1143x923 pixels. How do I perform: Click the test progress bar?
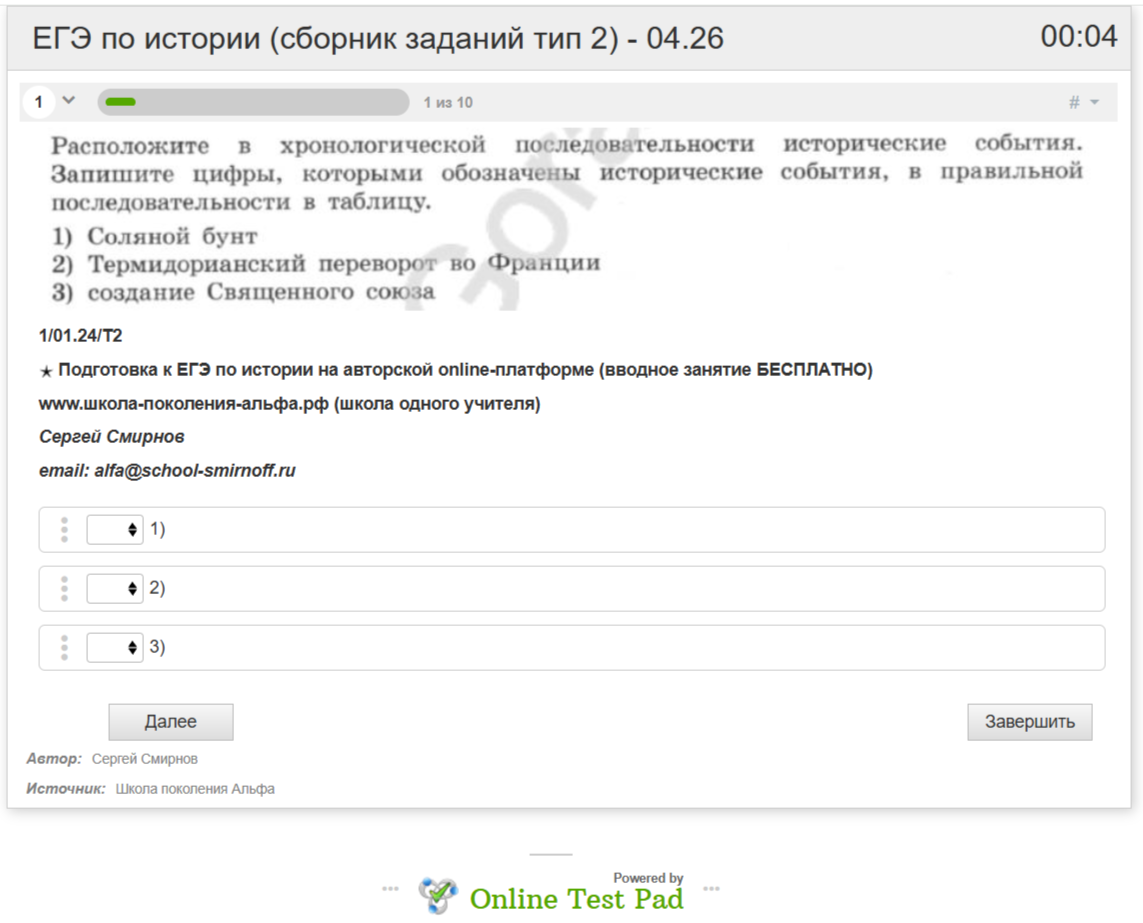click(x=253, y=102)
